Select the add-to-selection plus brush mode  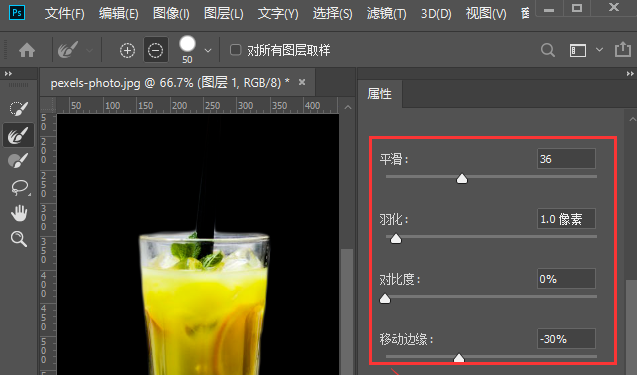click(x=127, y=50)
